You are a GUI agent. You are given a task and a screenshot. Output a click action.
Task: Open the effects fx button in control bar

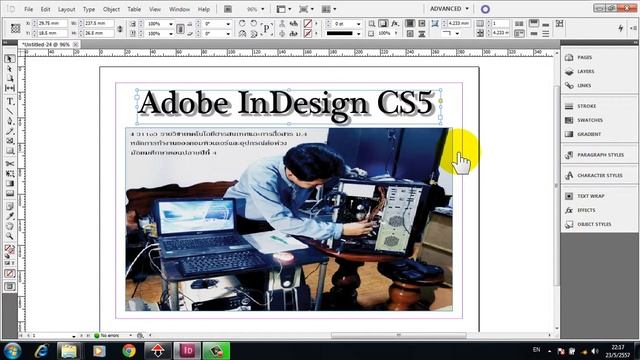click(x=395, y=24)
